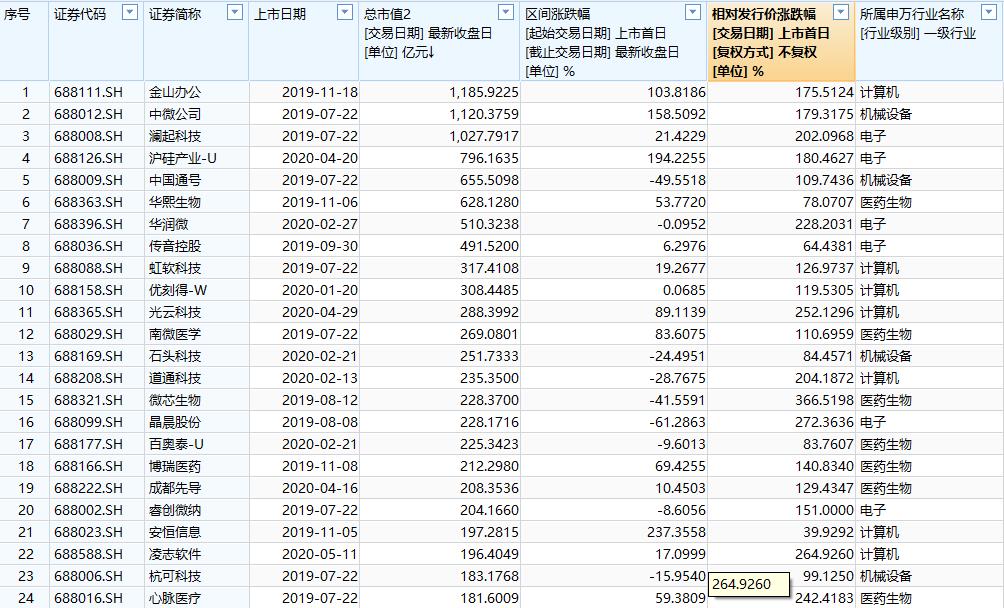Select stock name 凌志软件
This screenshot has width=1004, height=608.
coord(175,554)
